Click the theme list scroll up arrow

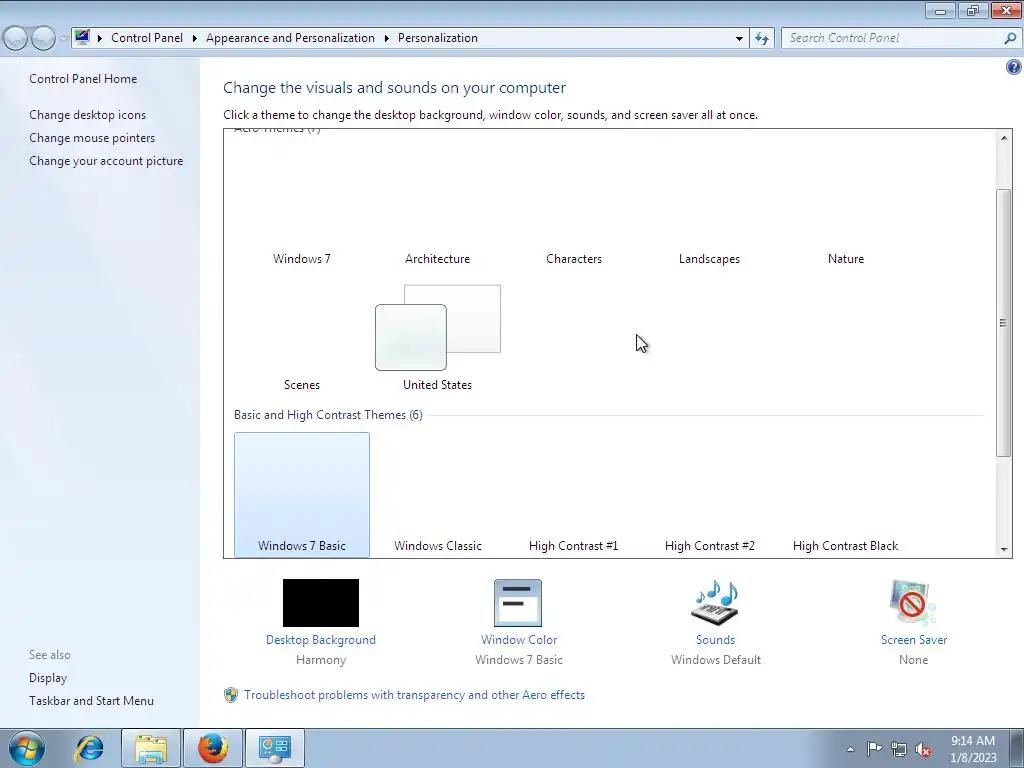pos(1004,137)
